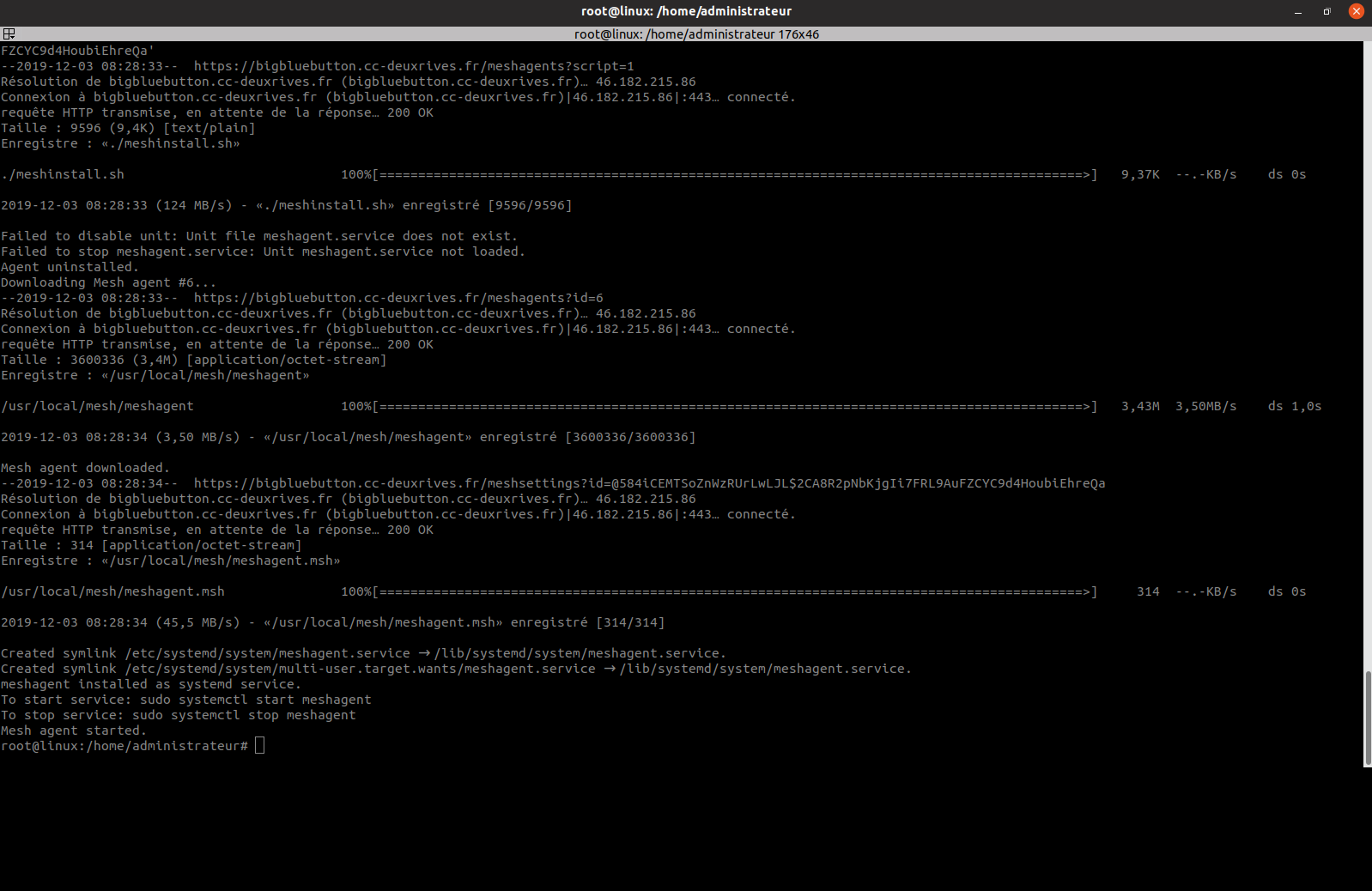Screen dimensions: 1372x891
Task: Click the window title bar 'root@linux: /home/administrateur'
Action: (x=686, y=11)
